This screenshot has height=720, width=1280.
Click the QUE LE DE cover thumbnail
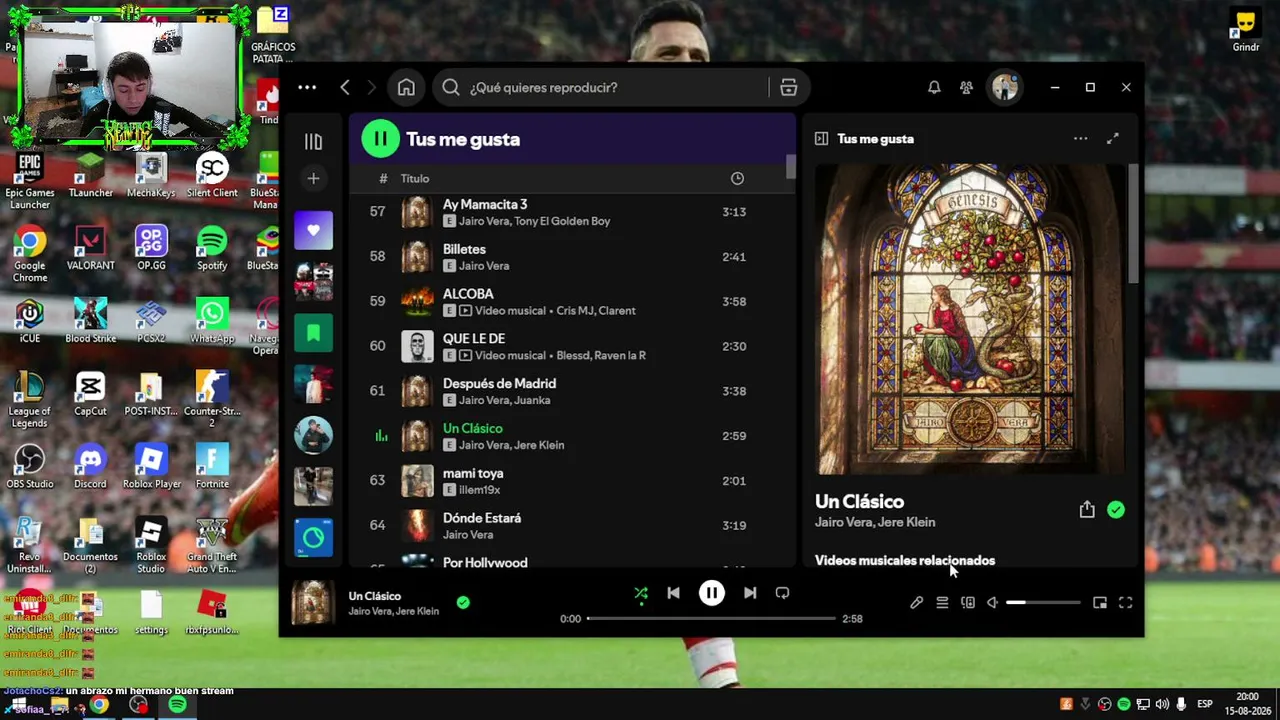coord(417,346)
